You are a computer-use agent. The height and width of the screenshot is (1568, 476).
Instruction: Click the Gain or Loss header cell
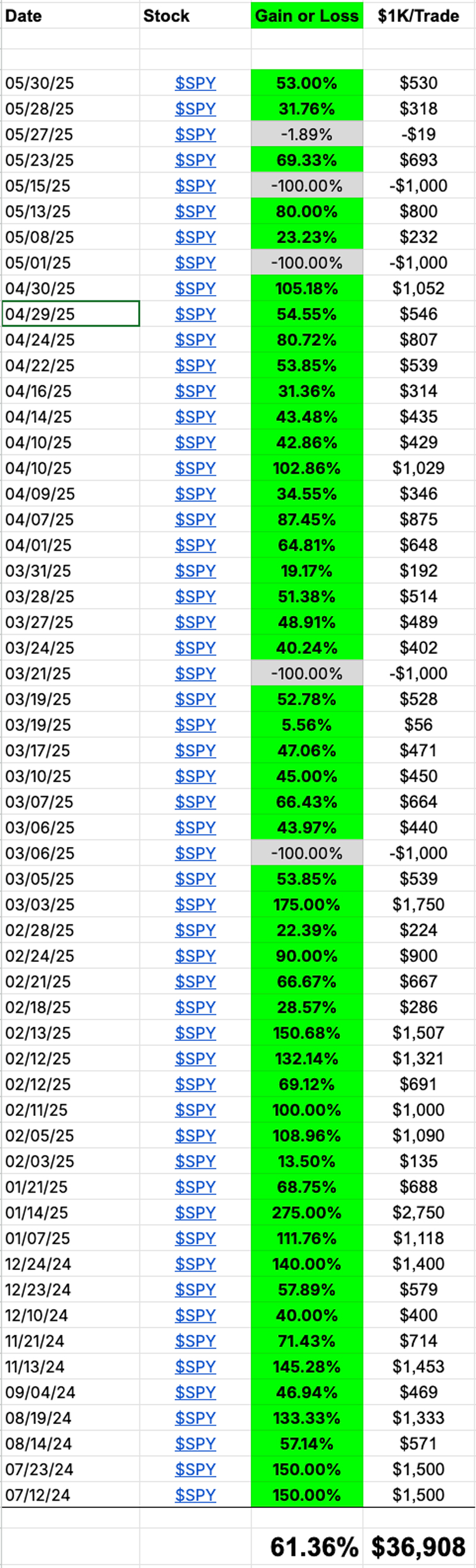click(x=307, y=16)
